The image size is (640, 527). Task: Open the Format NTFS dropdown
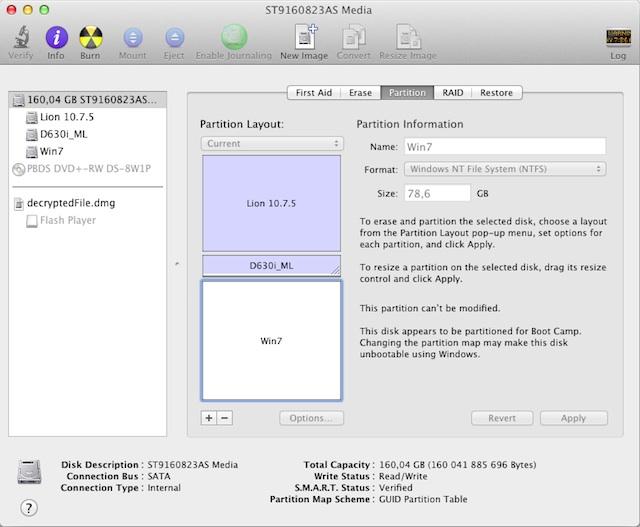coord(505,169)
